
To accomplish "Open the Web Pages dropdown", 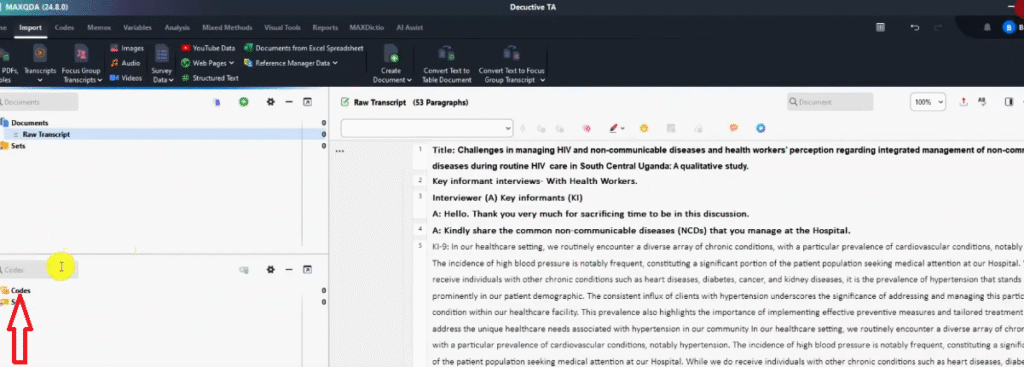I will click(231, 63).
